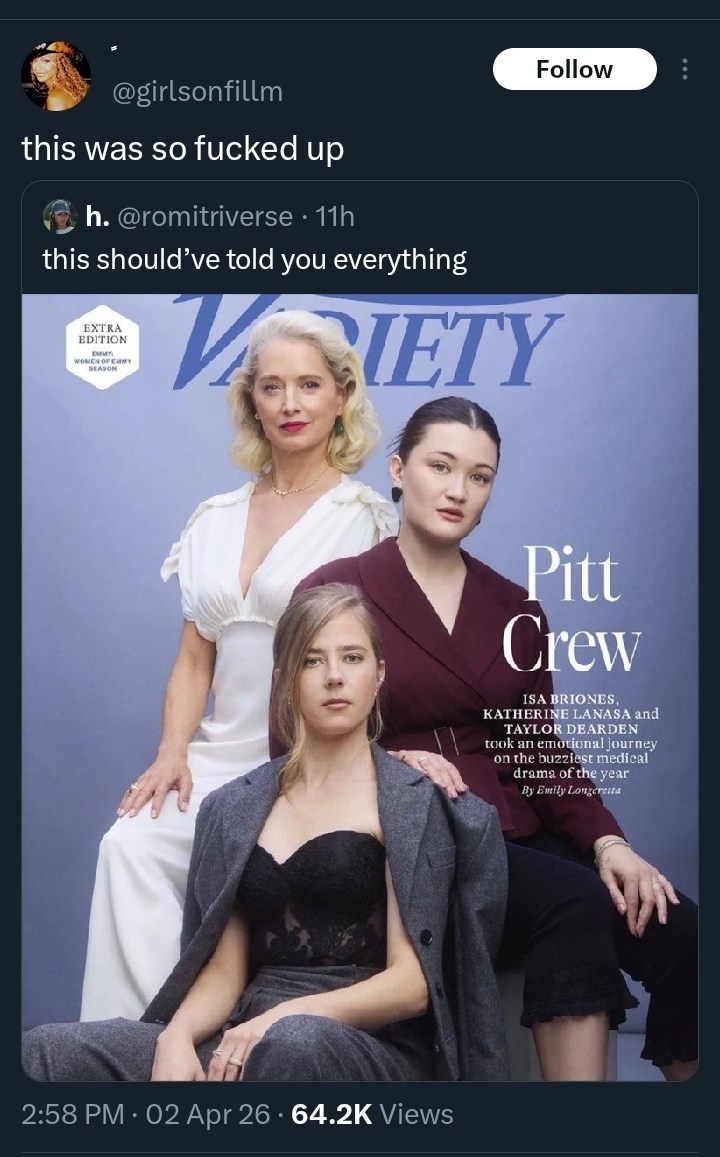This screenshot has height=1157, width=720.
Task: Open the @romitriverse handle in the quoted post
Action: coord(204,216)
